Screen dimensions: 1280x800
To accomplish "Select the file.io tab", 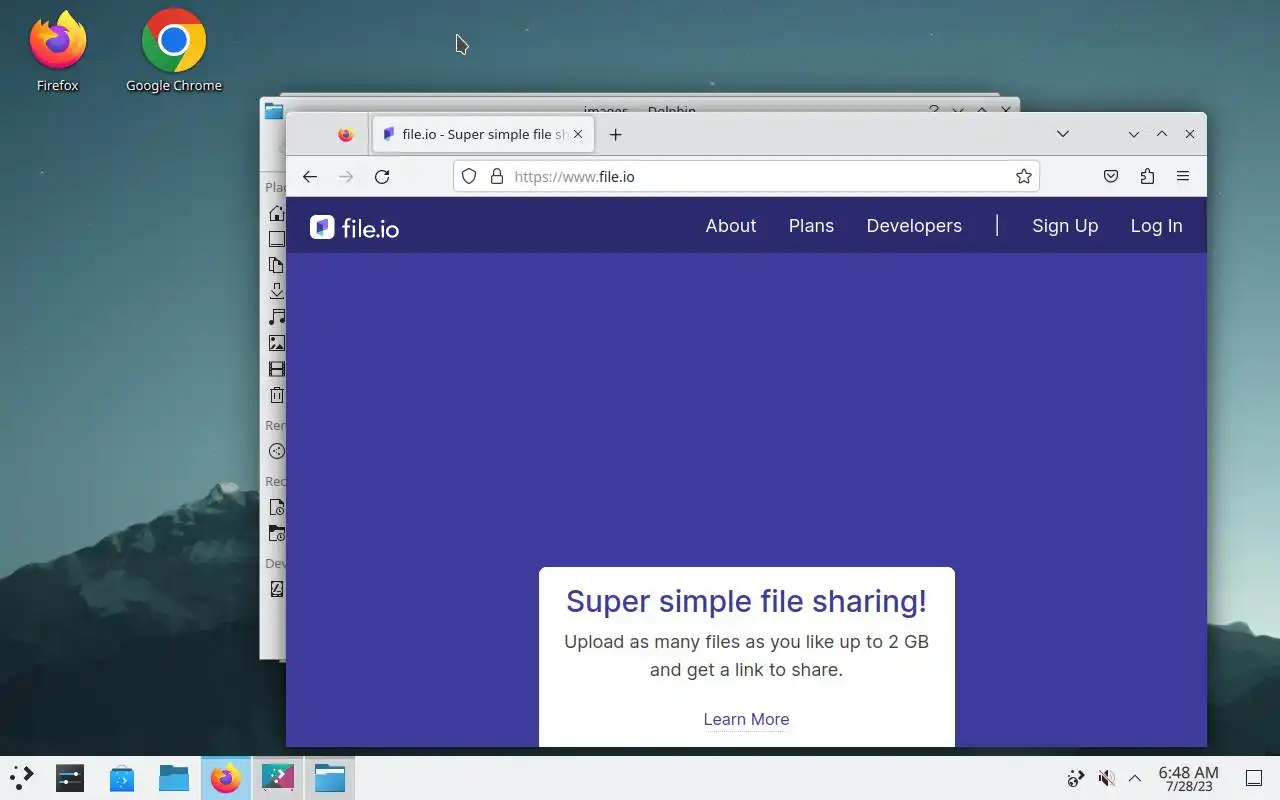I will [484, 134].
